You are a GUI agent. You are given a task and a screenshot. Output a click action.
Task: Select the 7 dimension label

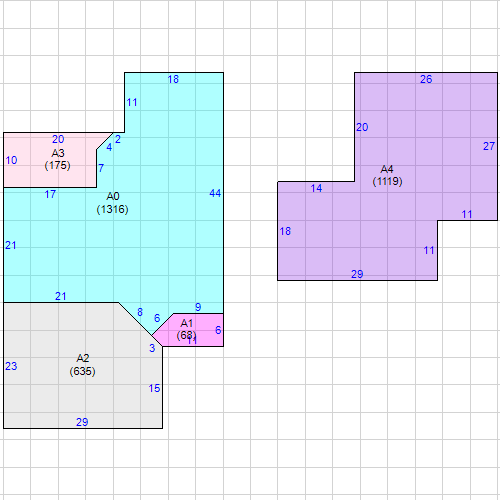pyautogui.click(x=101, y=168)
